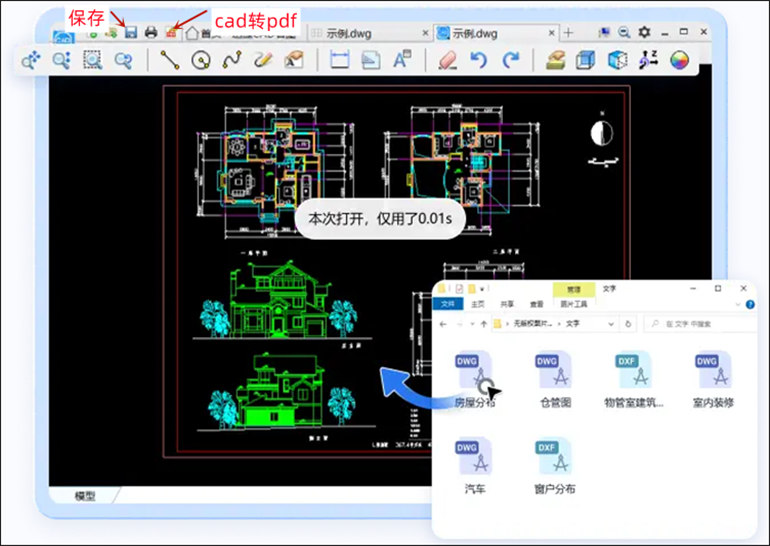Open the settings gear in CAD title bar
This screenshot has height=546, width=770.
[x=644, y=32]
